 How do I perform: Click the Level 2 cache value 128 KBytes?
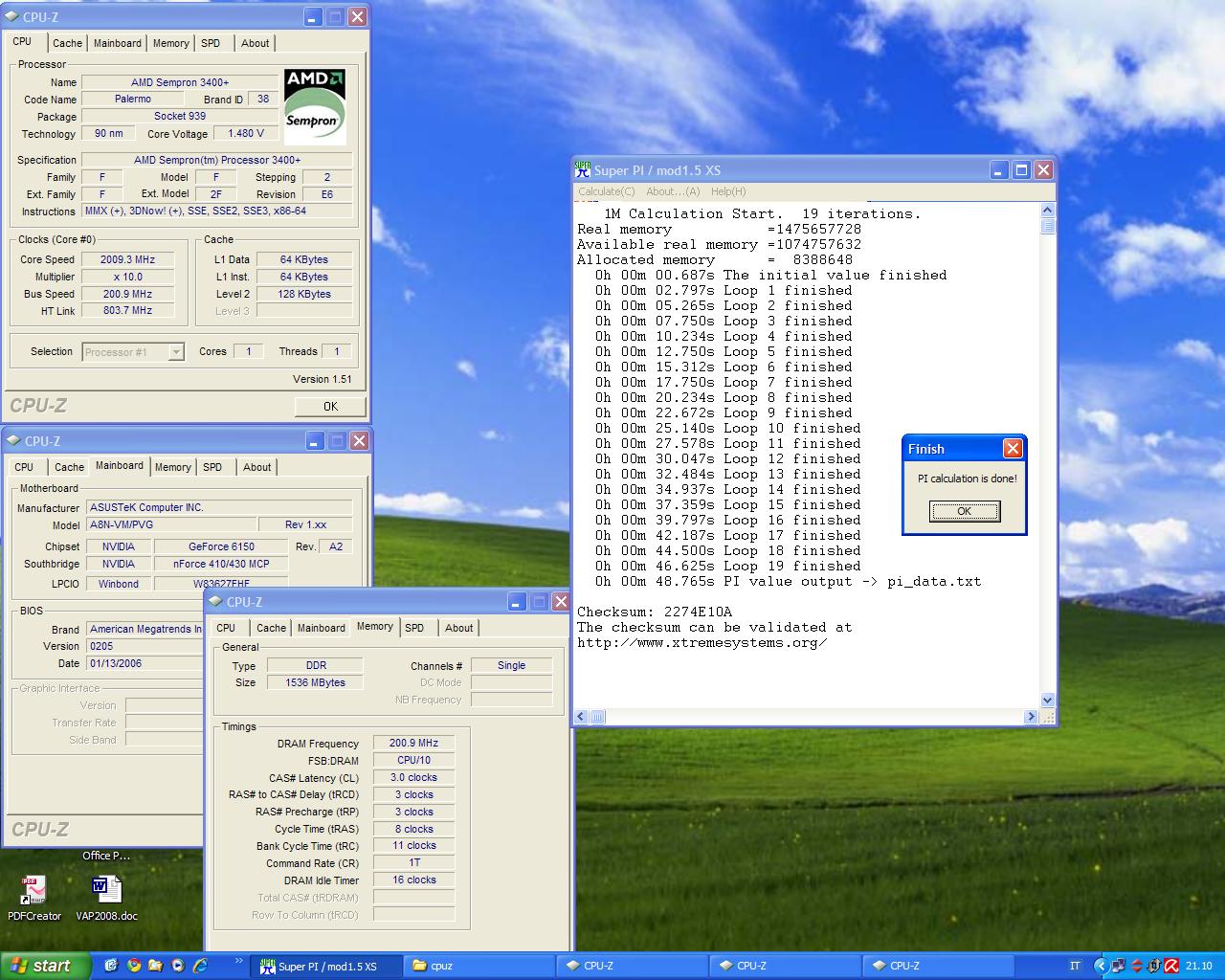coord(304,294)
